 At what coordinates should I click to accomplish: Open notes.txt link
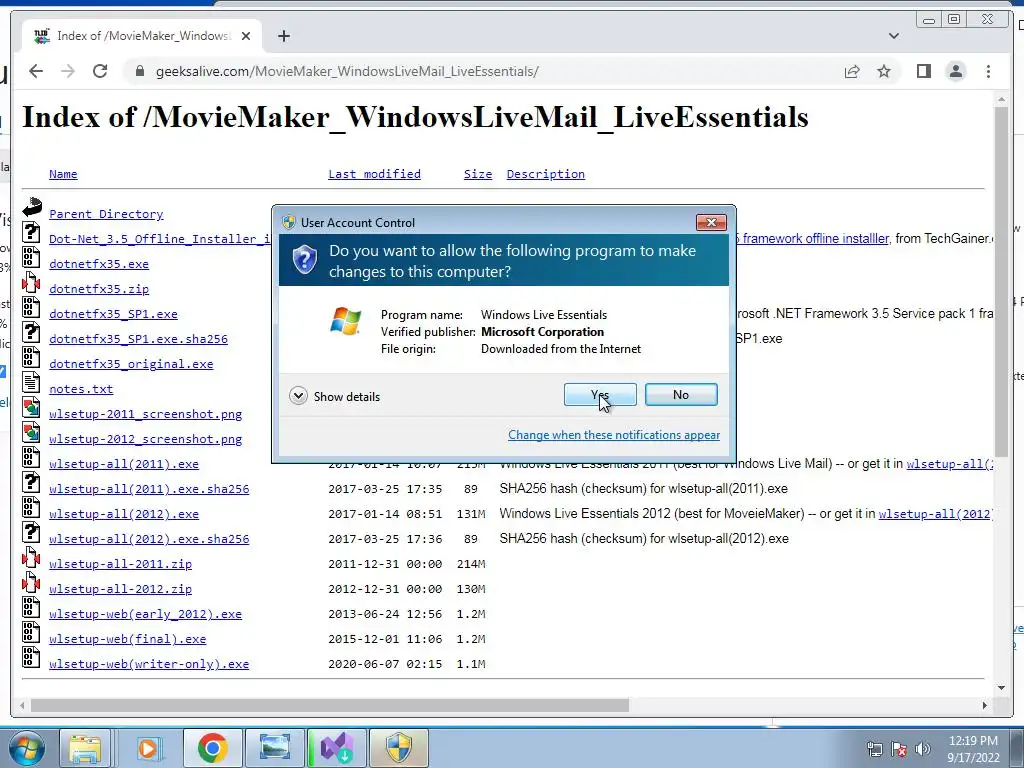click(81, 389)
